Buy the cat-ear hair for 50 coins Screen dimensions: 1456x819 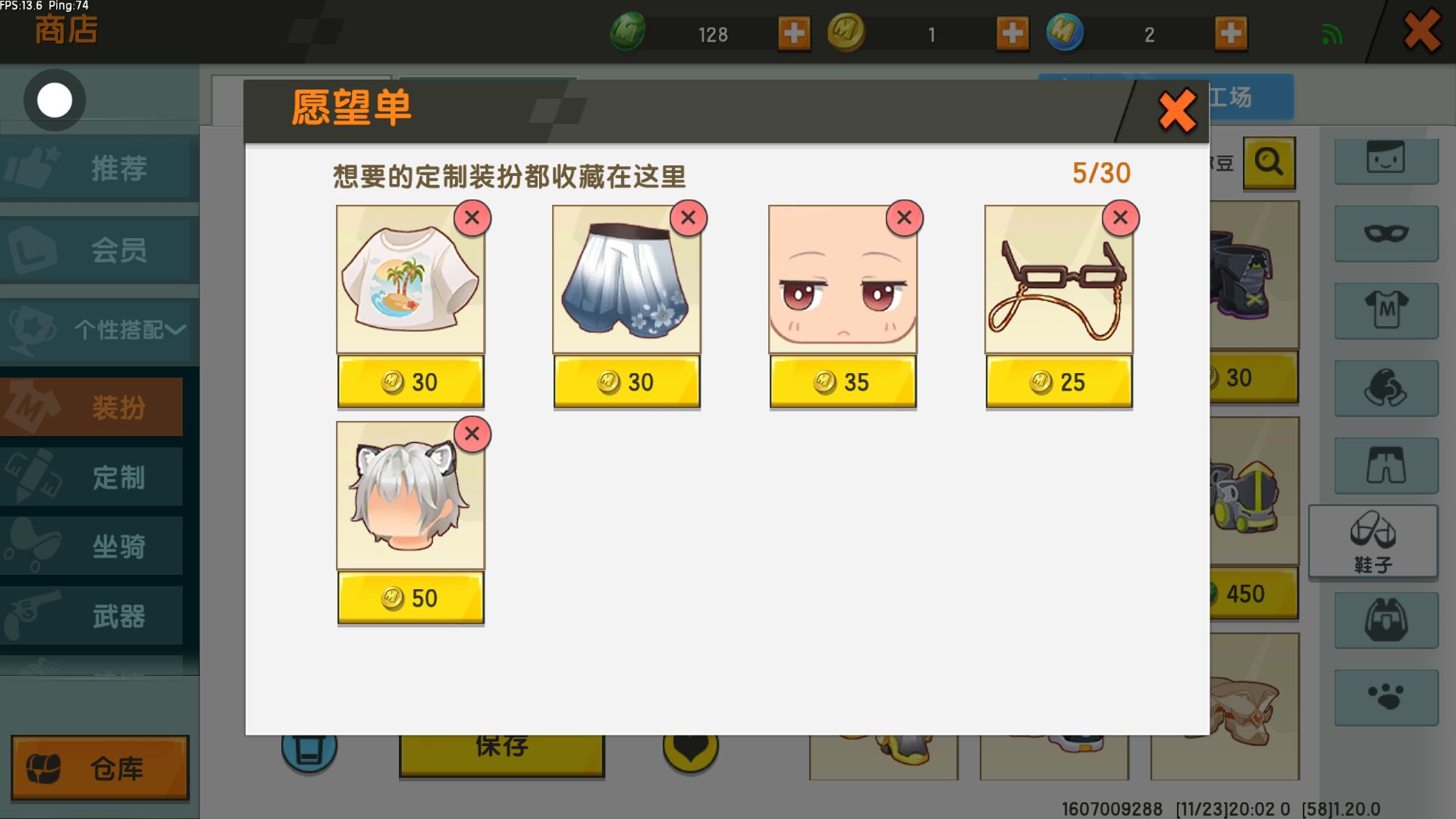tap(410, 598)
